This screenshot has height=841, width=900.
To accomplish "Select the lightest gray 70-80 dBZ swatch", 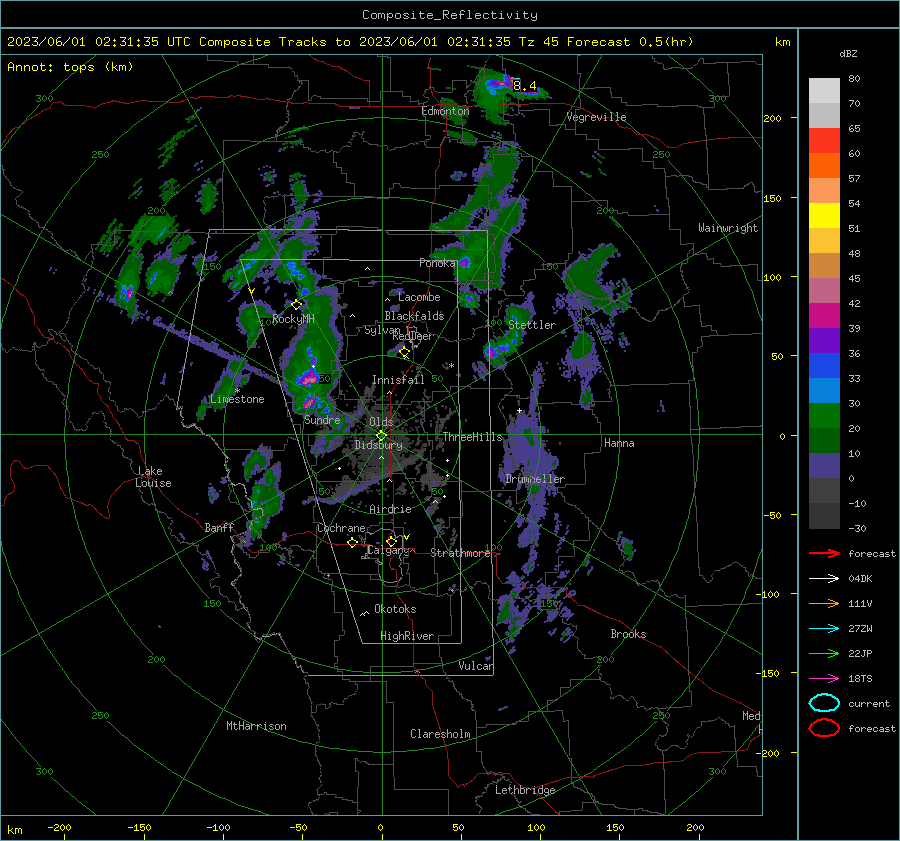I will [x=824, y=91].
